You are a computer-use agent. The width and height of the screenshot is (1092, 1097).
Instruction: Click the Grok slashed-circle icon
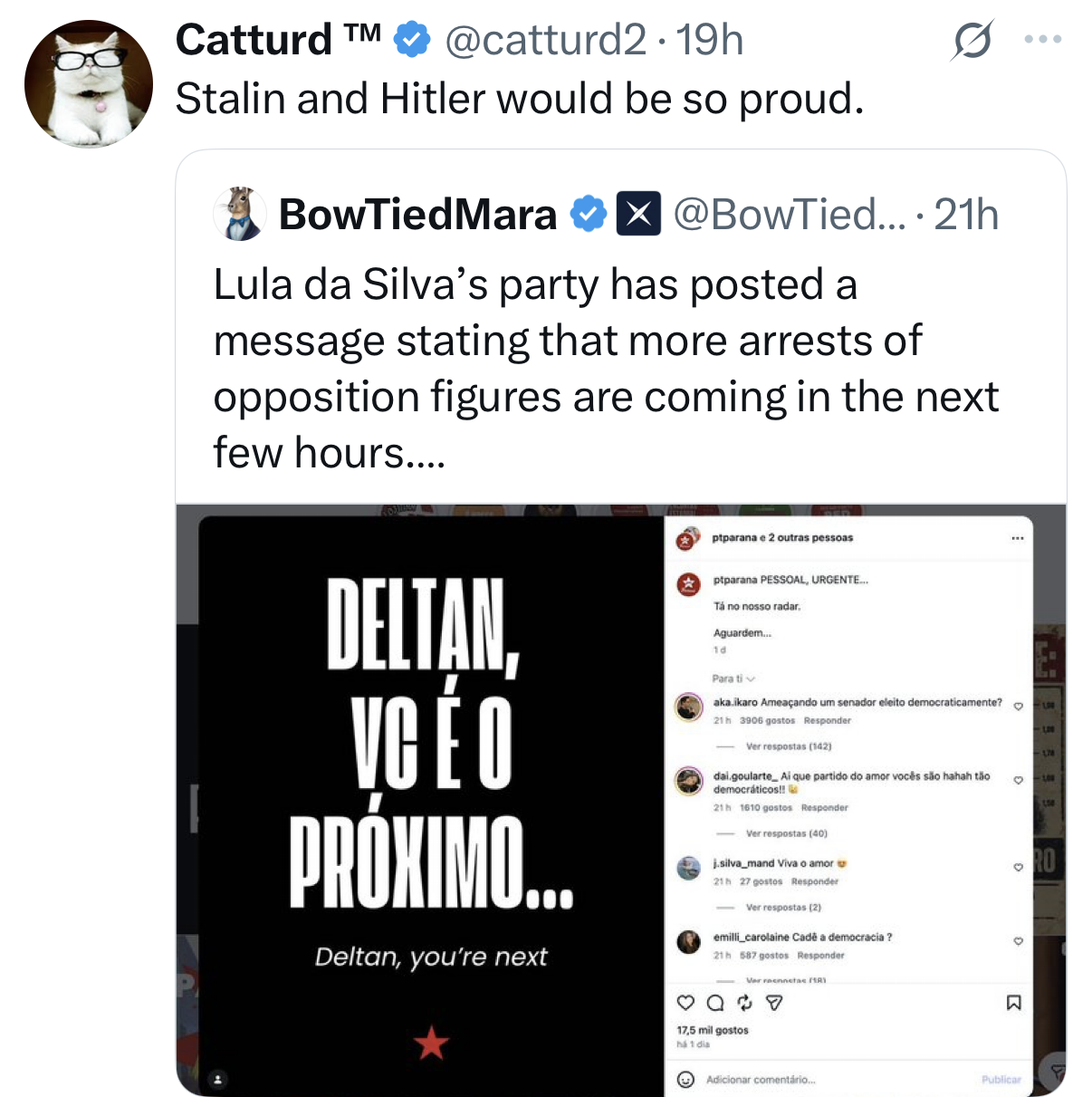point(972,41)
